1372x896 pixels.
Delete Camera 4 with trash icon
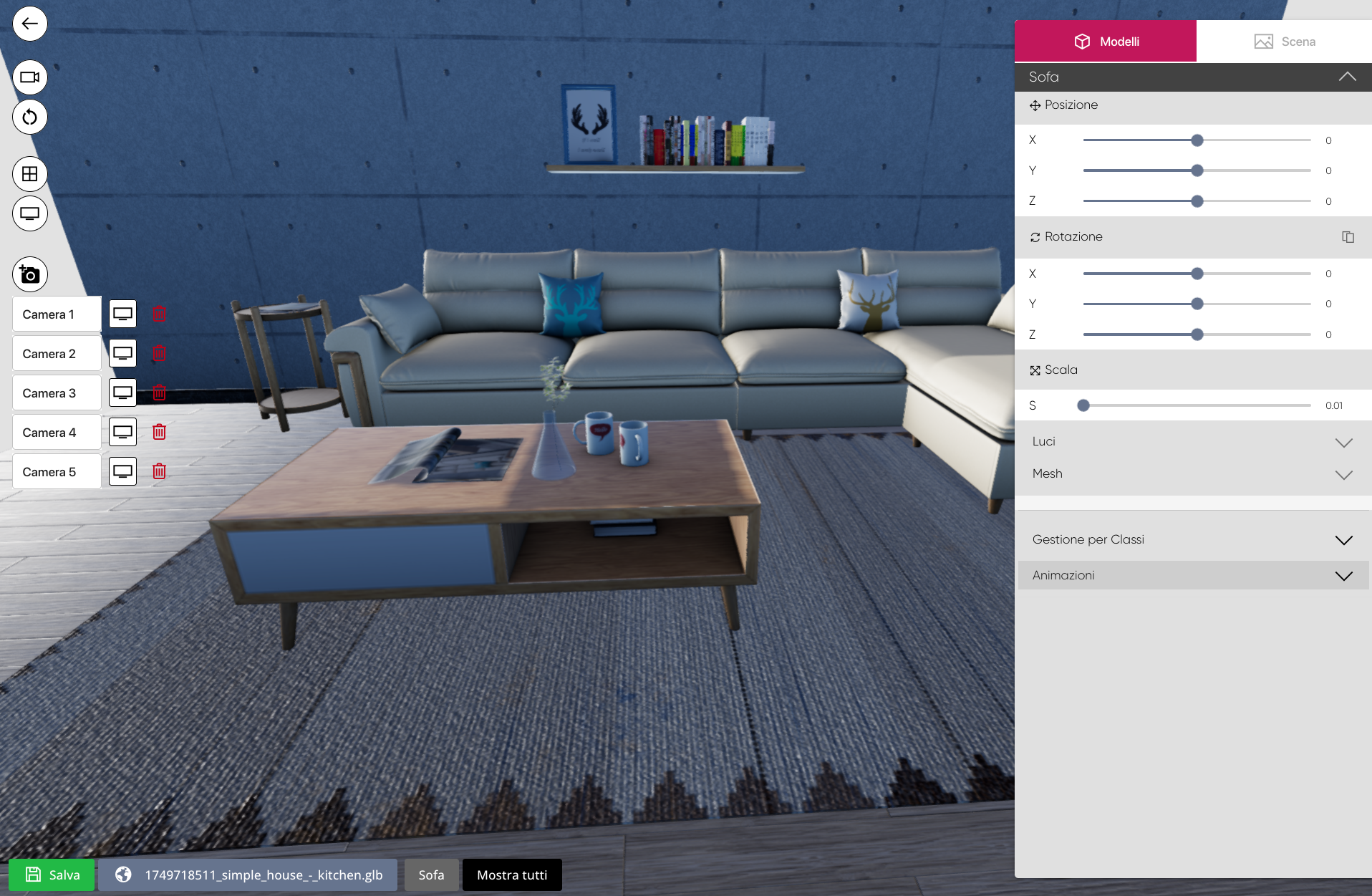tap(159, 432)
